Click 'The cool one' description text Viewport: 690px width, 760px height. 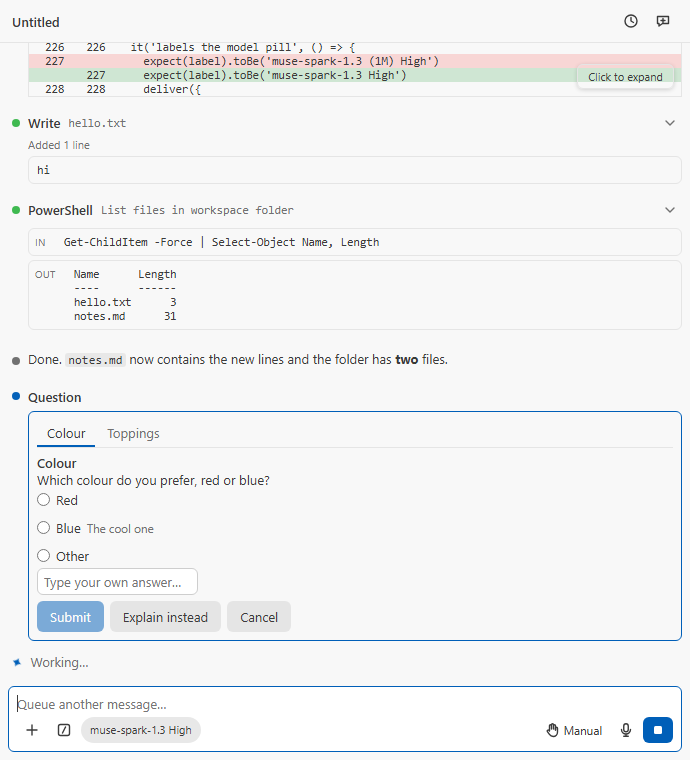(120, 529)
